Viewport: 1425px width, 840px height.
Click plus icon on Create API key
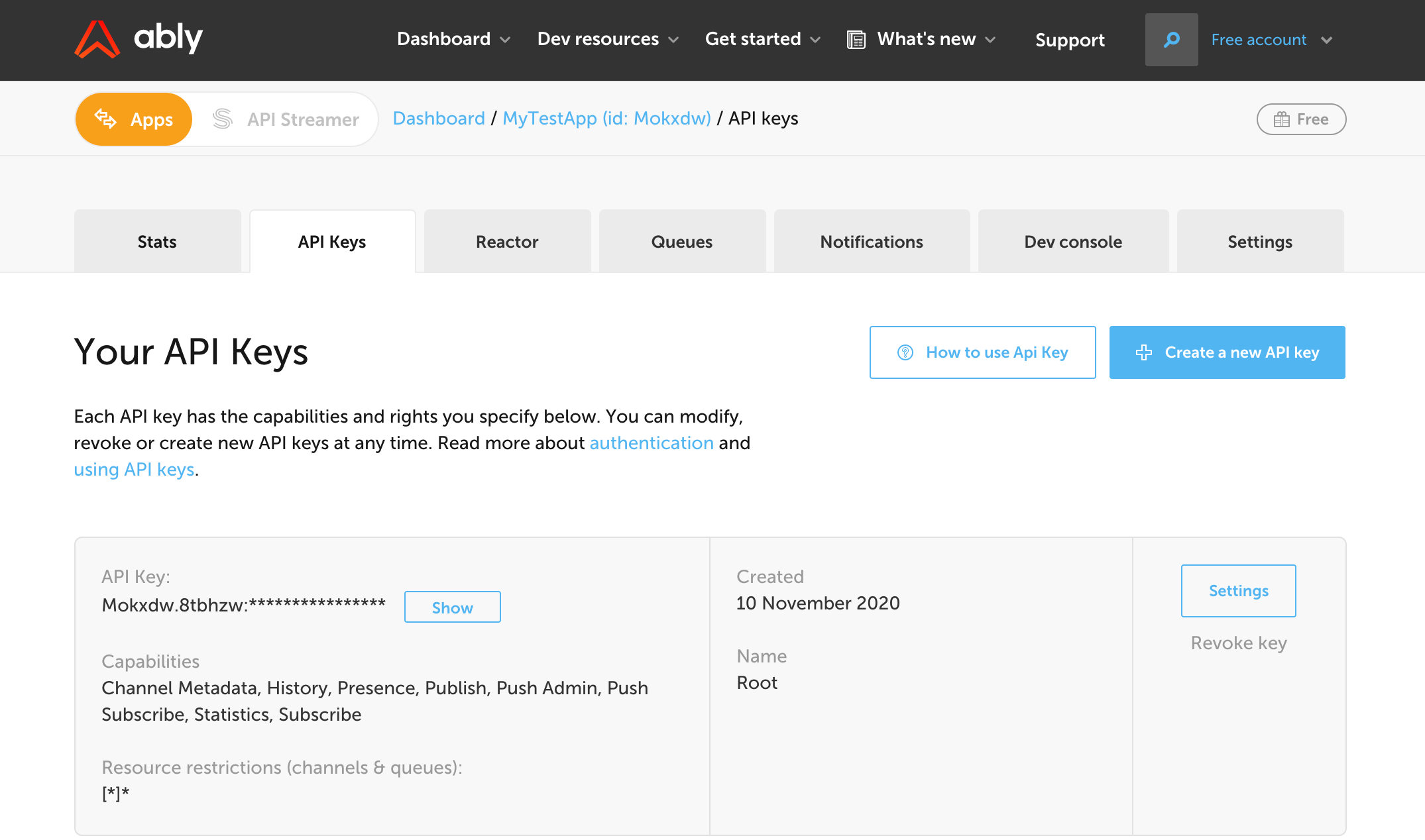click(x=1144, y=352)
